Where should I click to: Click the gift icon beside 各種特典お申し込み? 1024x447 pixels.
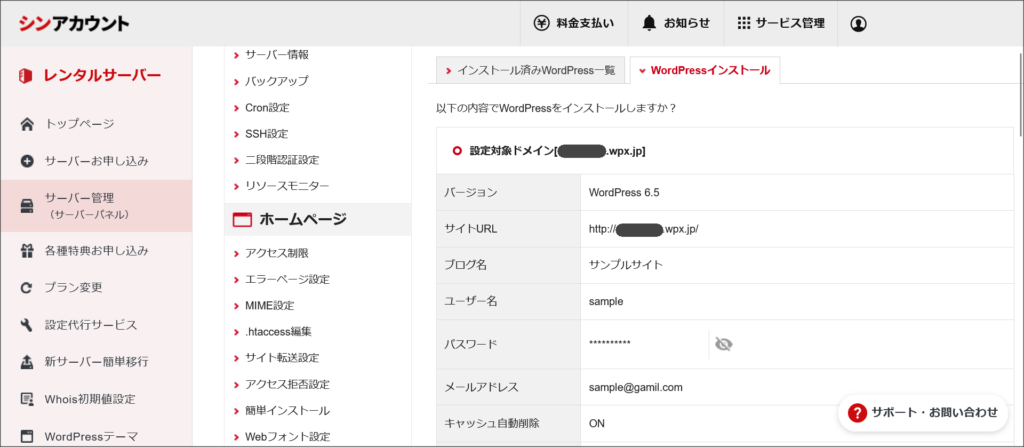27,250
